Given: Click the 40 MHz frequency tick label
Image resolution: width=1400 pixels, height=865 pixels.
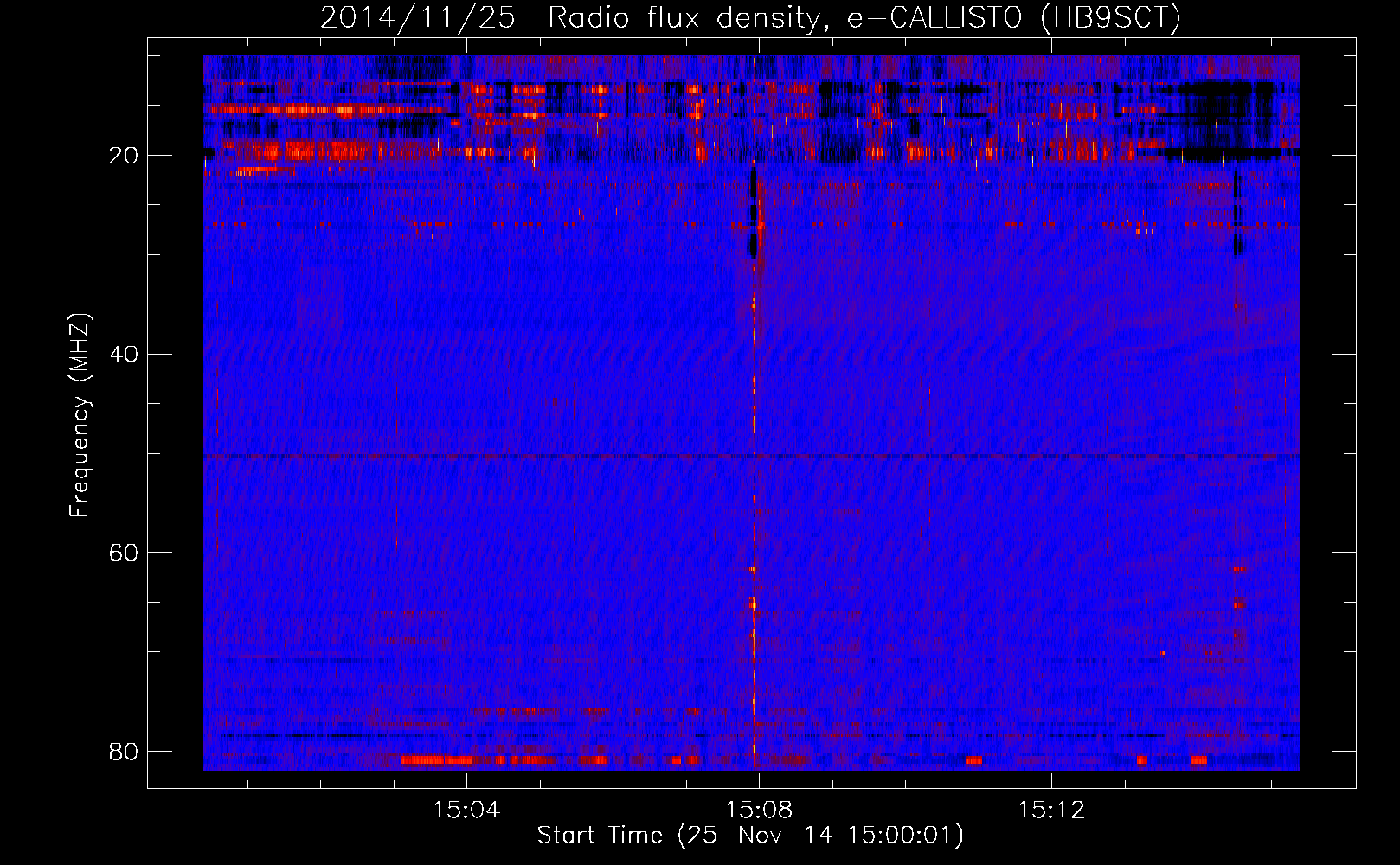Looking at the screenshot, I should (125, 354).
